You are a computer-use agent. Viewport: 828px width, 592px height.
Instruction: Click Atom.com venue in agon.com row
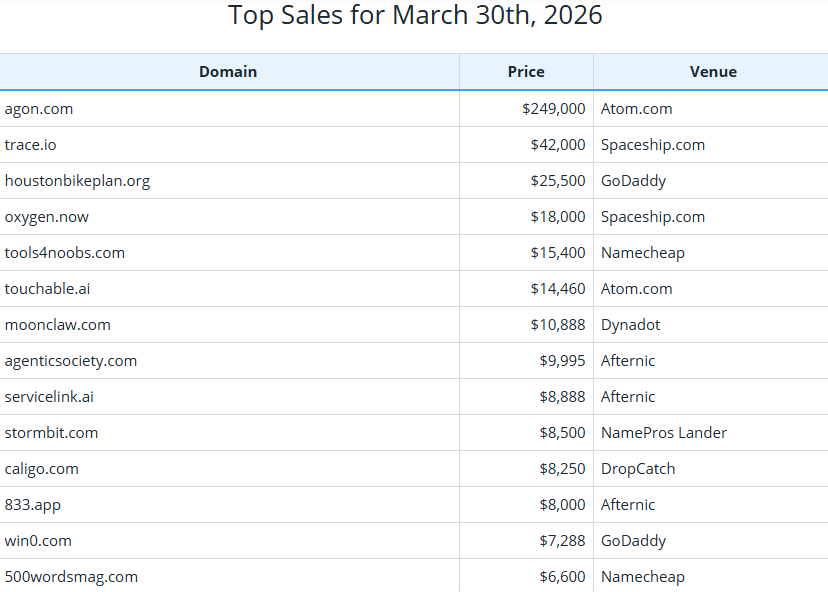pos(637,109)
